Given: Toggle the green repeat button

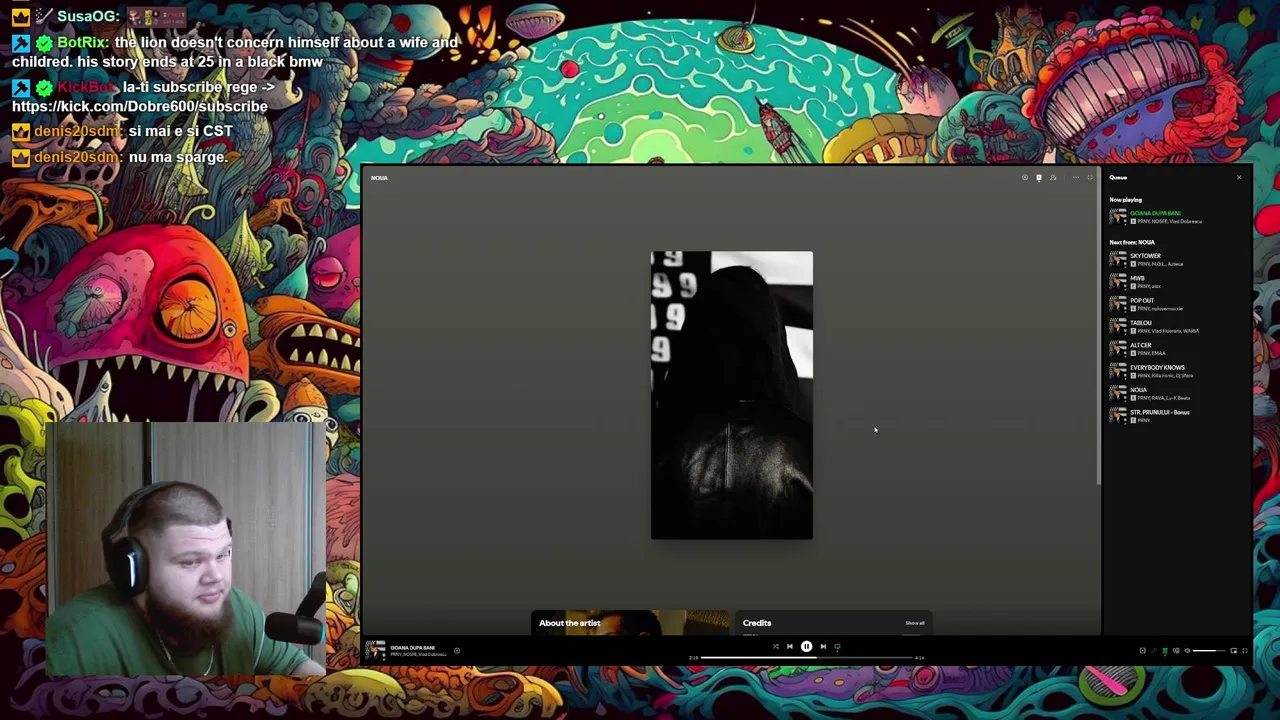Looking at the screenshot, I should [x=837, y=646].
